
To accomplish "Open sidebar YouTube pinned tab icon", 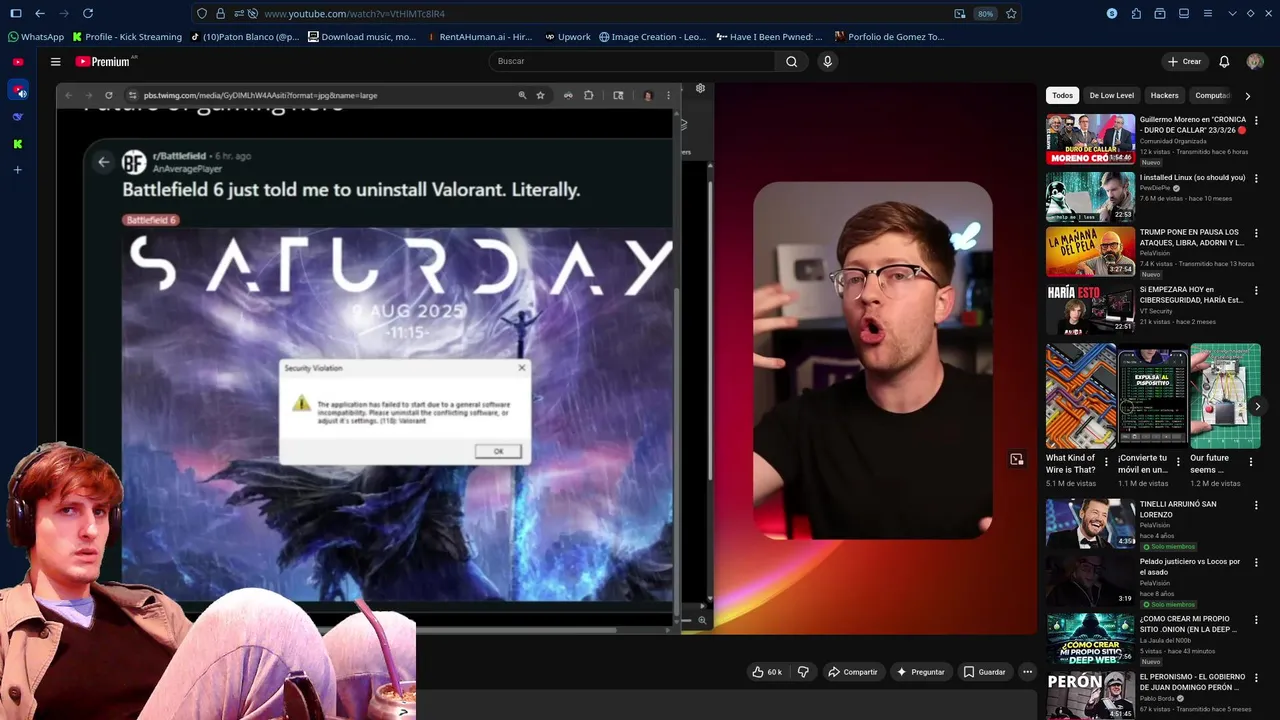I will [18, 62].
